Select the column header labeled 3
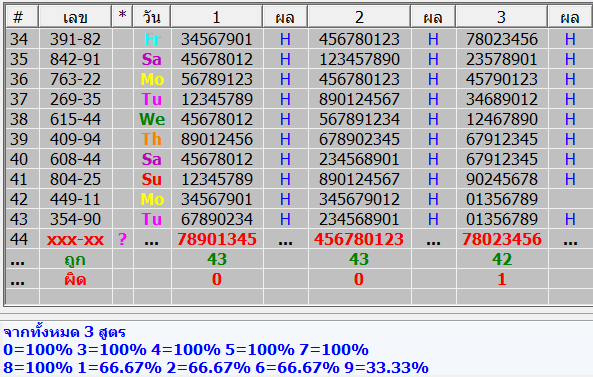The width and height of the screenshot is (593, 377). point(501,17)
